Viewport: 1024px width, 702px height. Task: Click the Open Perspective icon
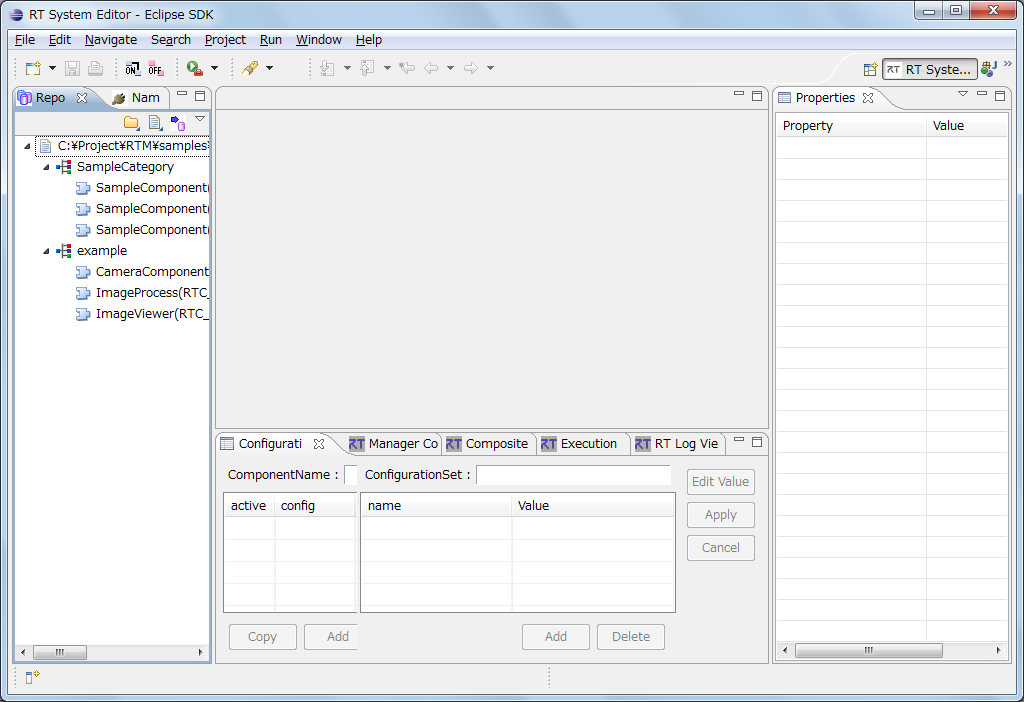pyautogui.click(x=870, y=69)
